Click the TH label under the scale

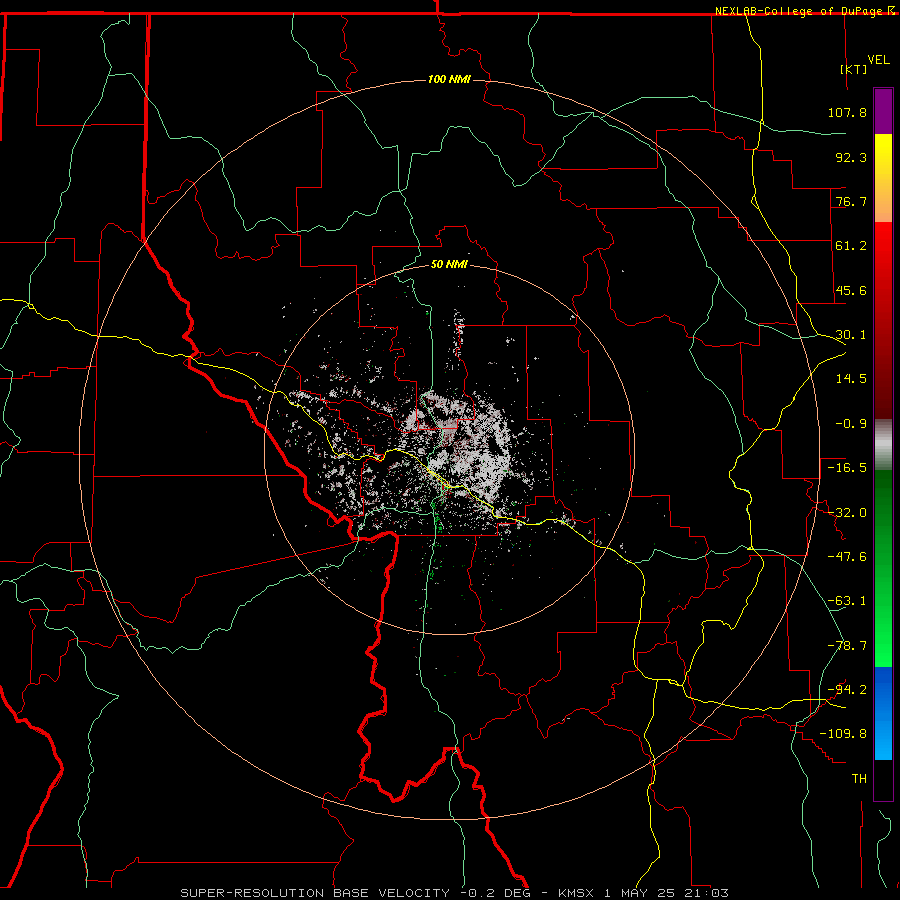[859, 779]
